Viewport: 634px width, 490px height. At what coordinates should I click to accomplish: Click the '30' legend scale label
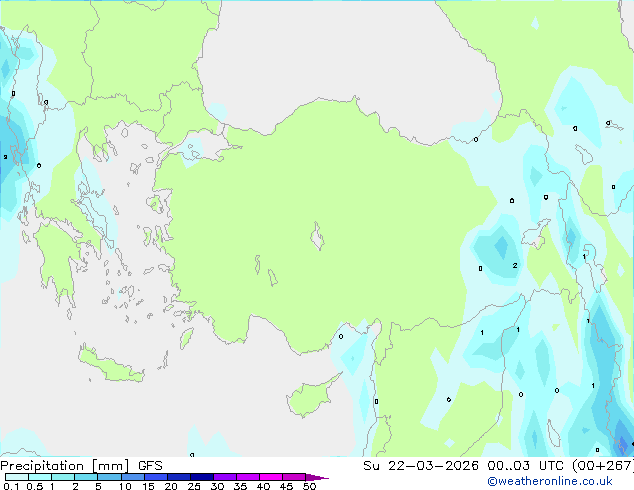tap(217, 486)
